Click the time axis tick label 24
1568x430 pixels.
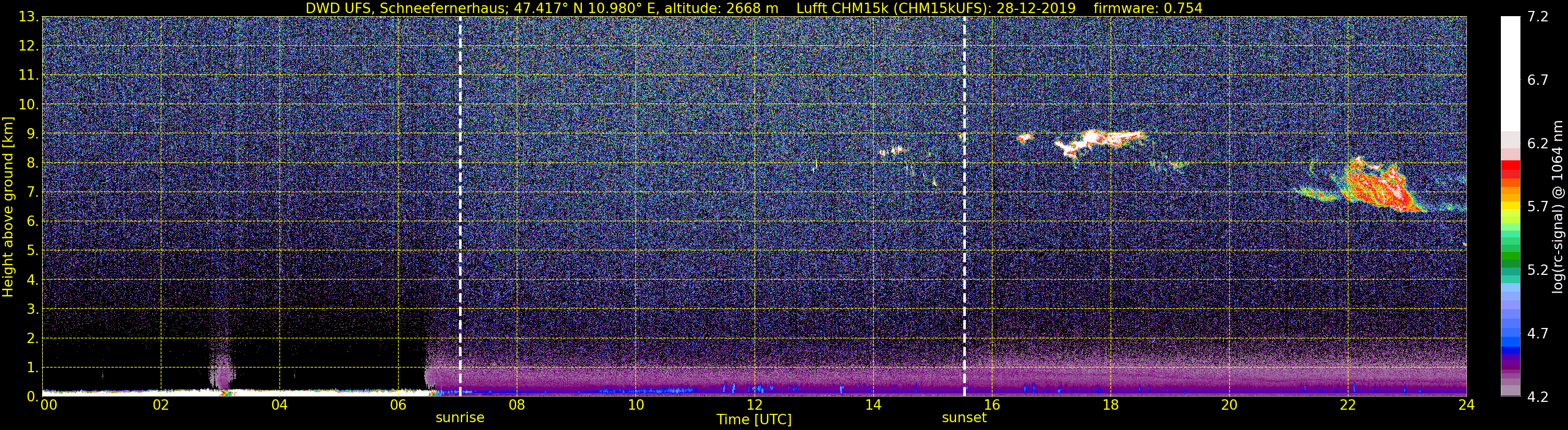coord(1467,405)
